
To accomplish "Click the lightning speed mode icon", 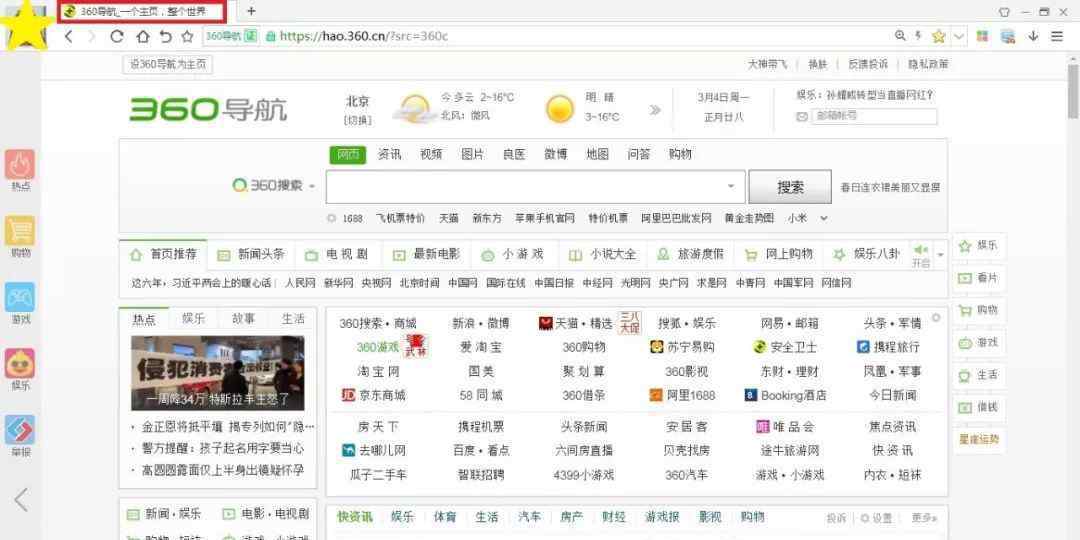I will 918,36.
